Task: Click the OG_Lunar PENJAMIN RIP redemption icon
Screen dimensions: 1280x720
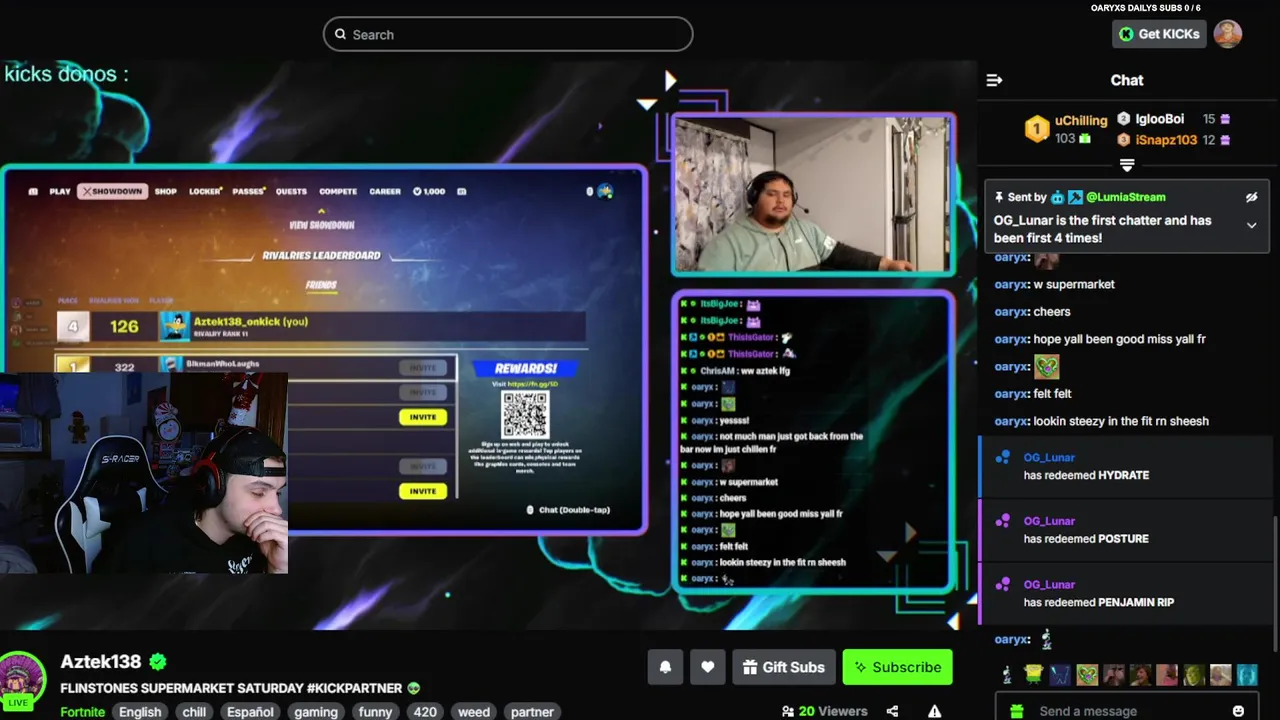Action: coord(1002,585)
